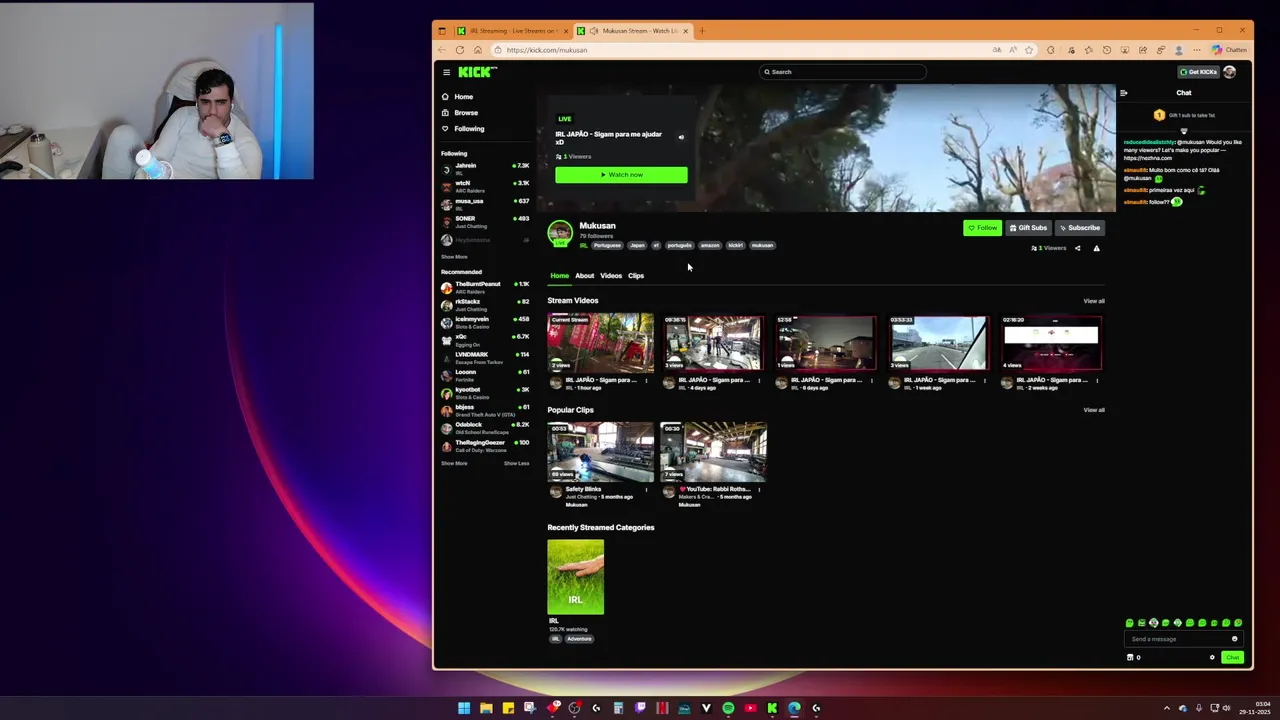The image size is (1280, 720).
Task: Open the emoji picker in the chat input
Action: pyautogui.click(x=1234, y=639)
